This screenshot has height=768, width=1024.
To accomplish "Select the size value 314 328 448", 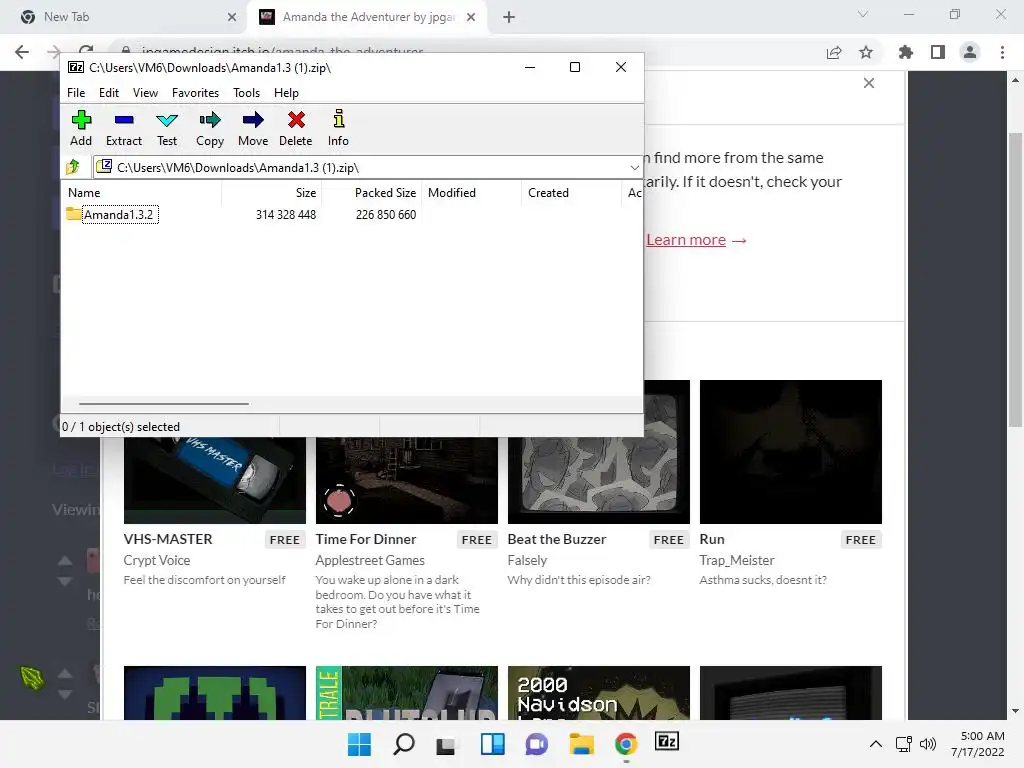I will click(286, 215).
